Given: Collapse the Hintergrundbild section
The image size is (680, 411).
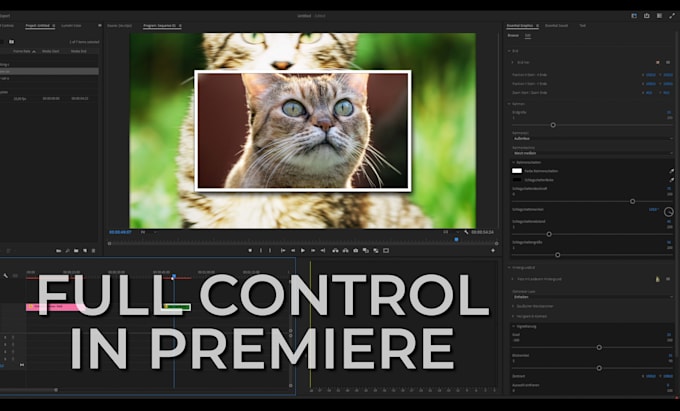Looking at the screenshot, I should (509, 267).
